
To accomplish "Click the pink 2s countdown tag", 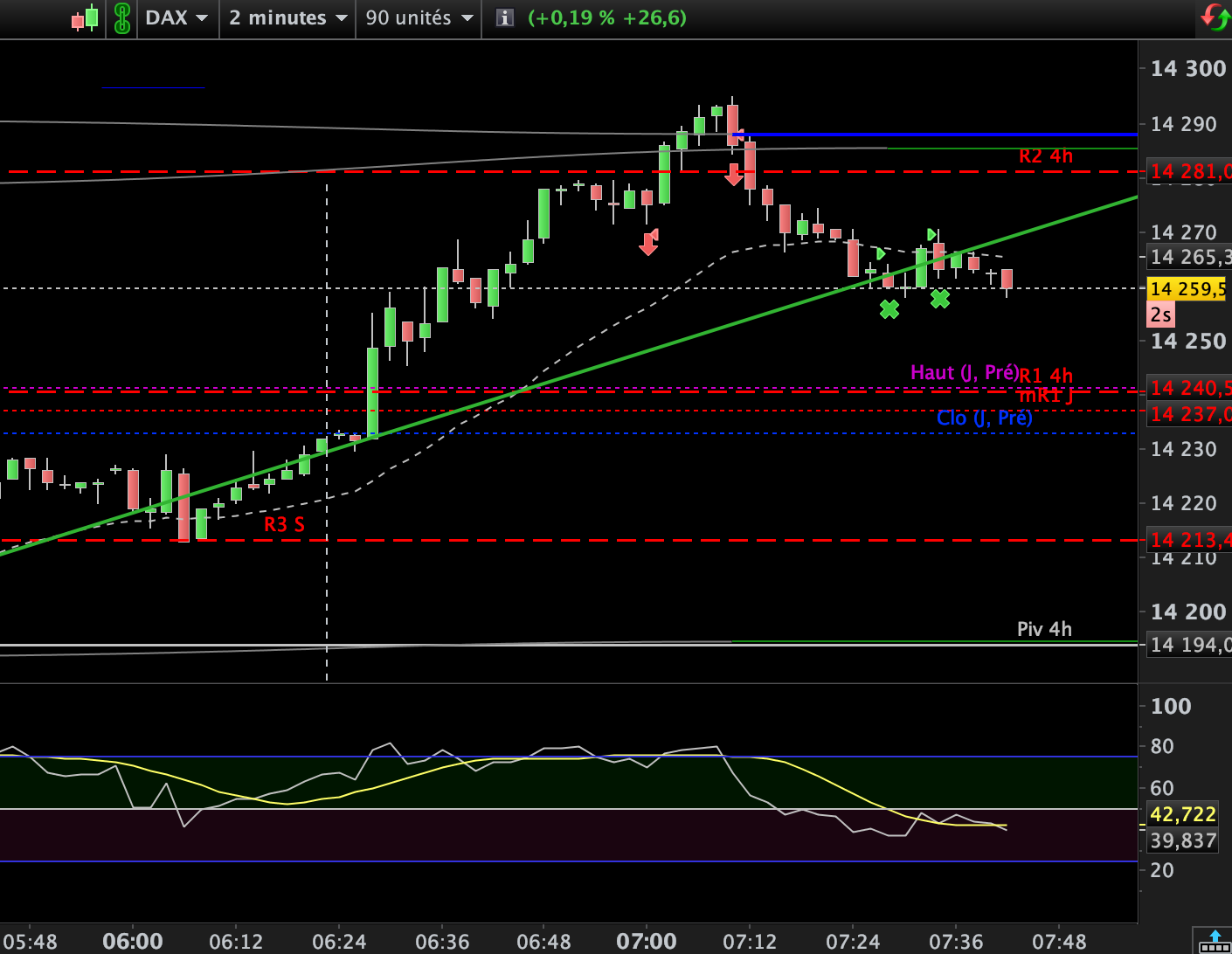I will click(1161, 315).
